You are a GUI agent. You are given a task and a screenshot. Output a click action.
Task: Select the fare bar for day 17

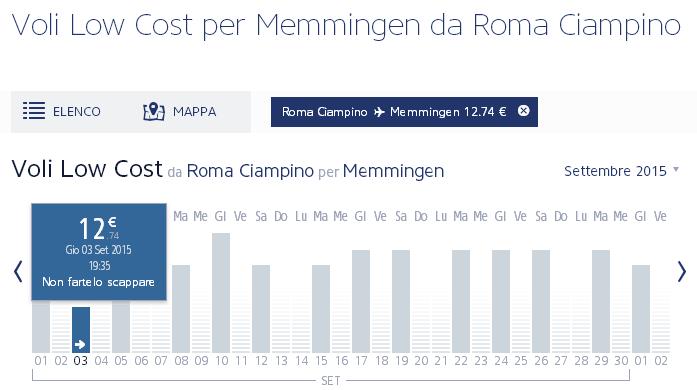pyautogui.click(x=361, y=301)
